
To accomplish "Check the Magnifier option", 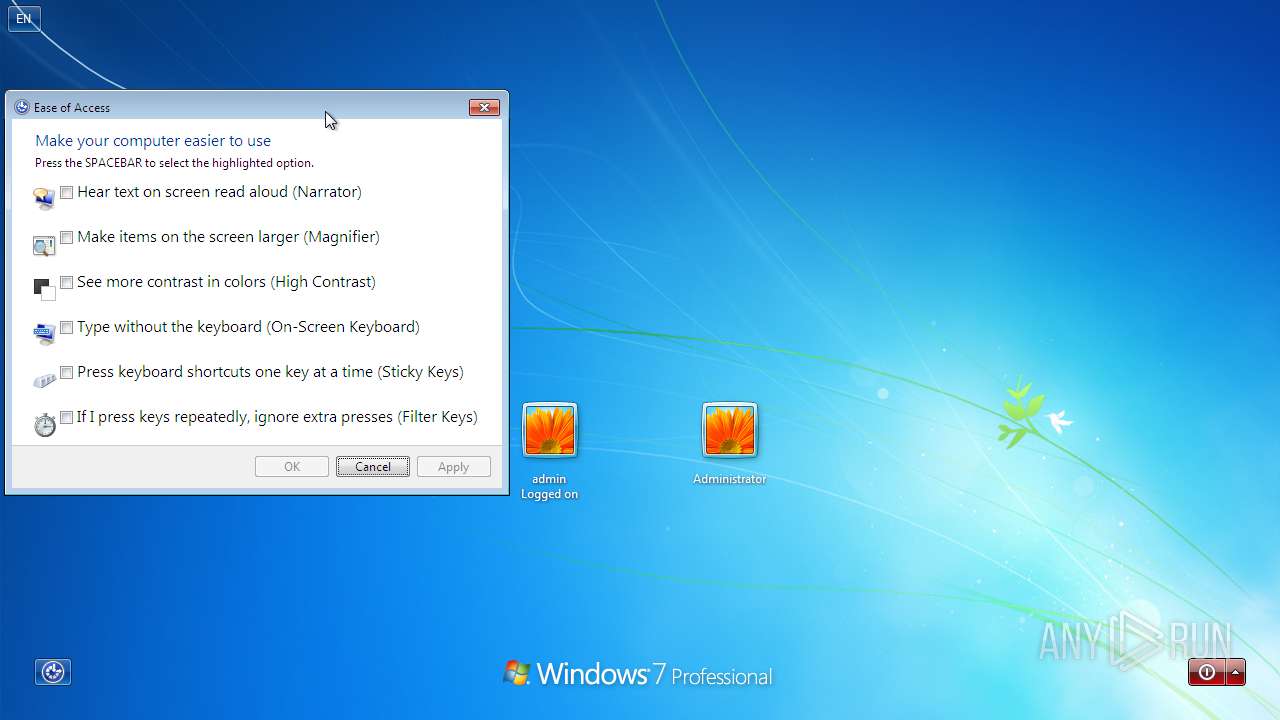I will [67, 237].
